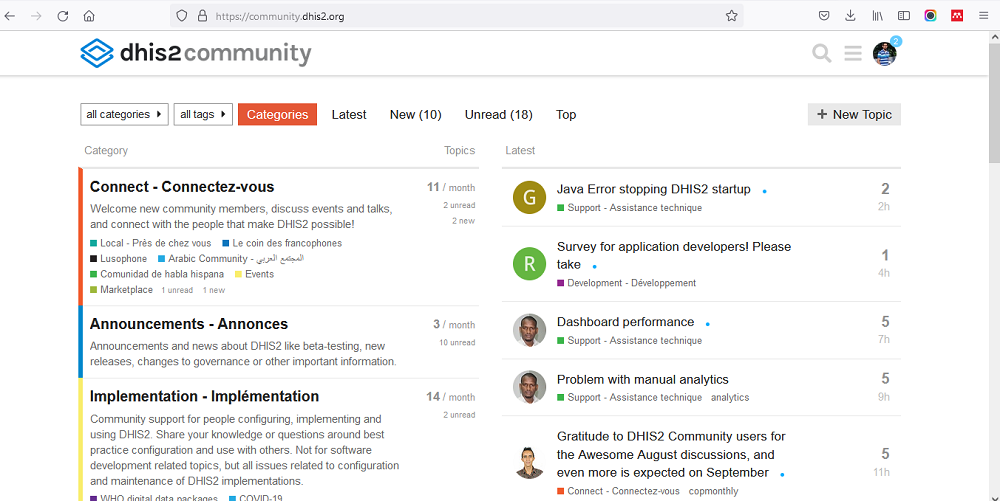Toggle the browser sidebar icon
This screenshot has width=1000, height=501.
coord(904,16)
